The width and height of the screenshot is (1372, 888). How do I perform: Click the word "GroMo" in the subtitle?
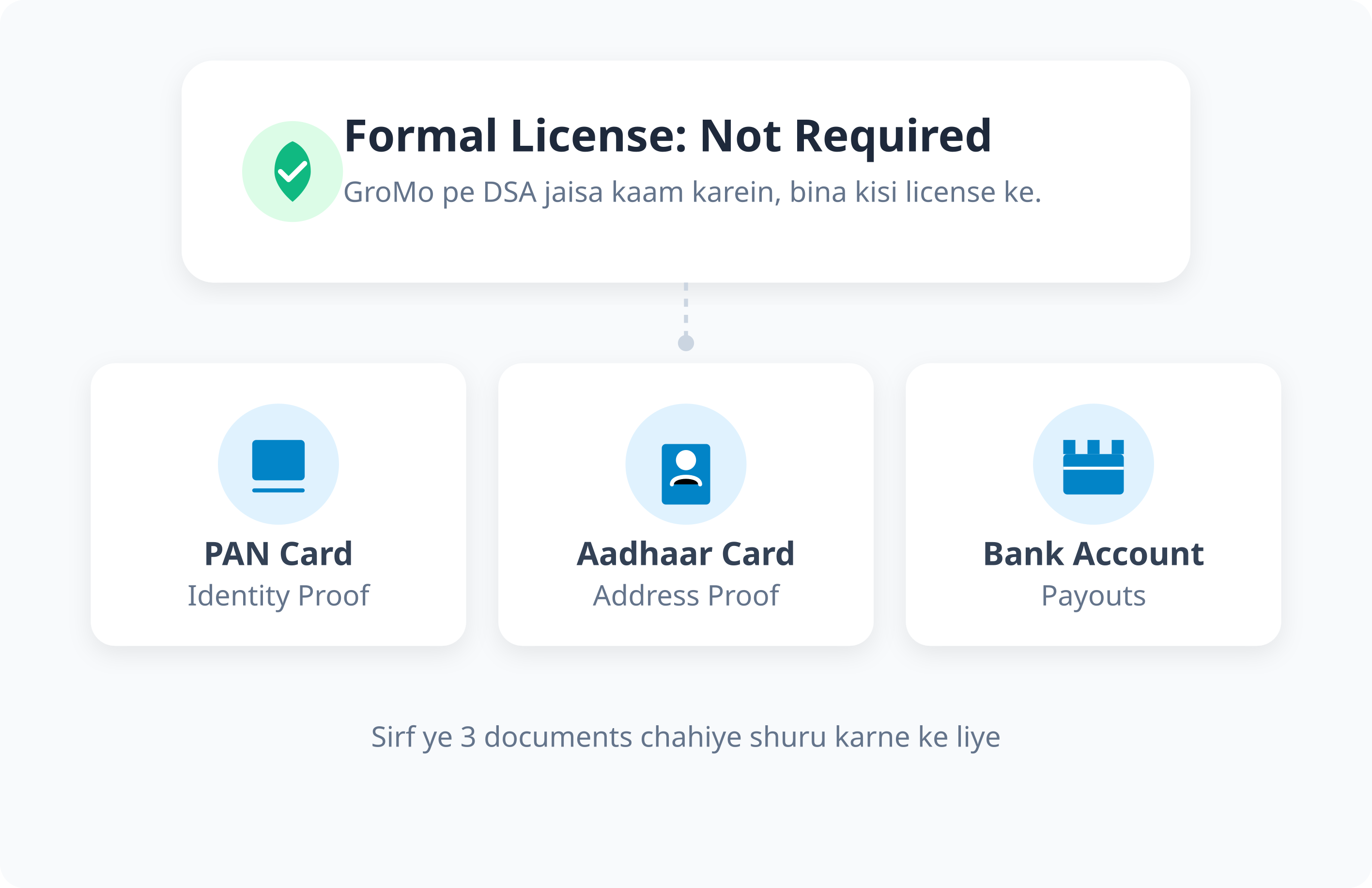click(x=388, y=192)
